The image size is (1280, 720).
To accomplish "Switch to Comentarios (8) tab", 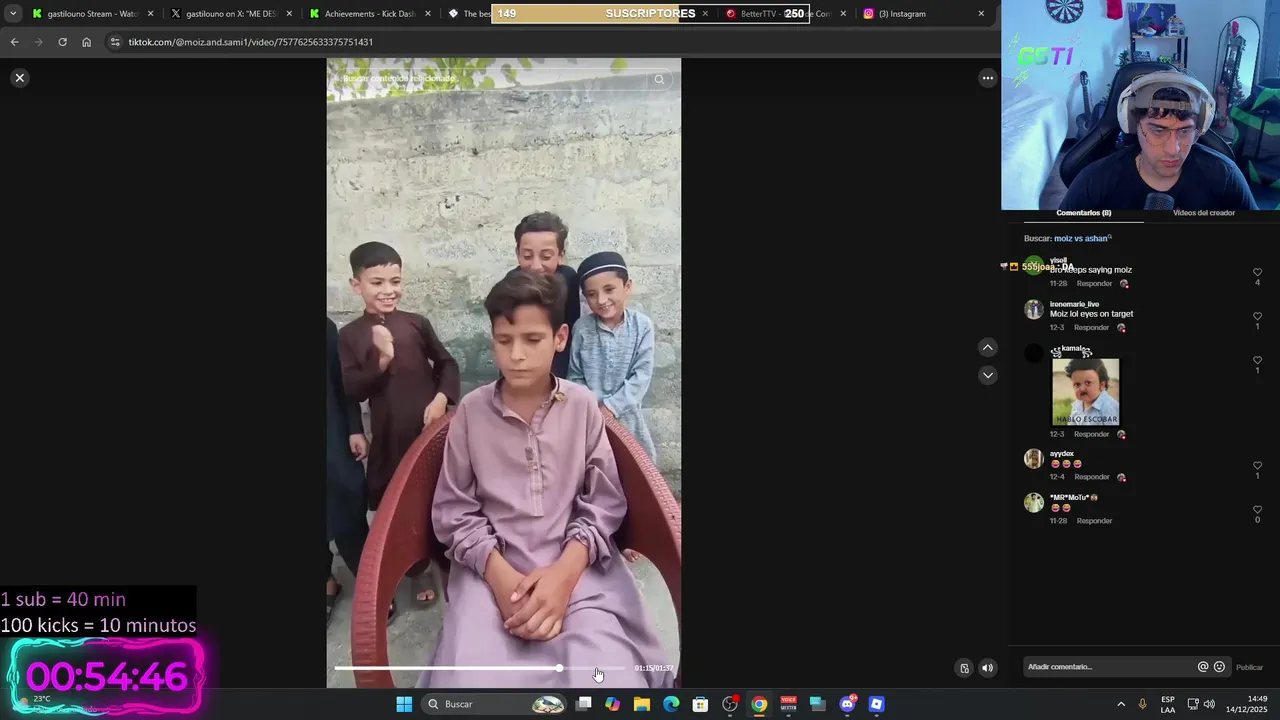I will coord(1083,213).
